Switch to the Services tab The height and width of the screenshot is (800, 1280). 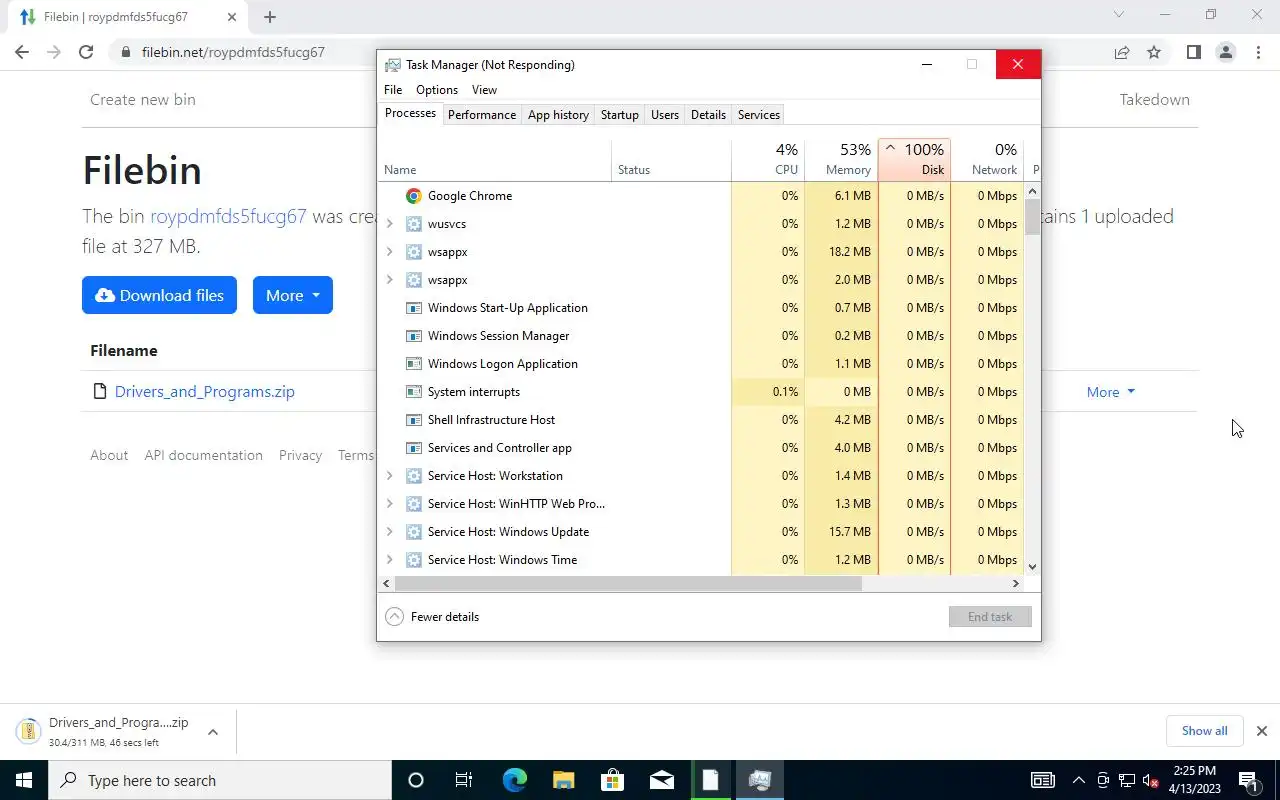(759, 115)
